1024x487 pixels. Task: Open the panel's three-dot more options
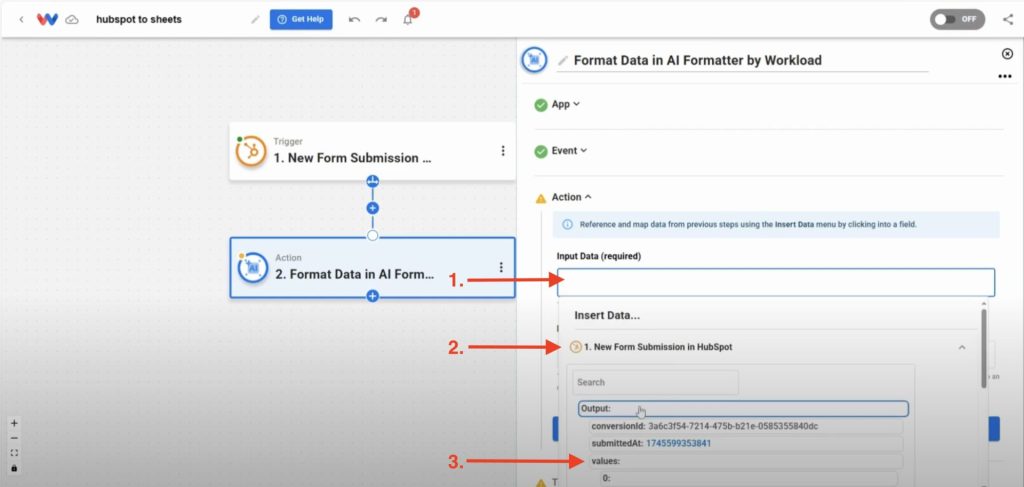coord(1005,76)
